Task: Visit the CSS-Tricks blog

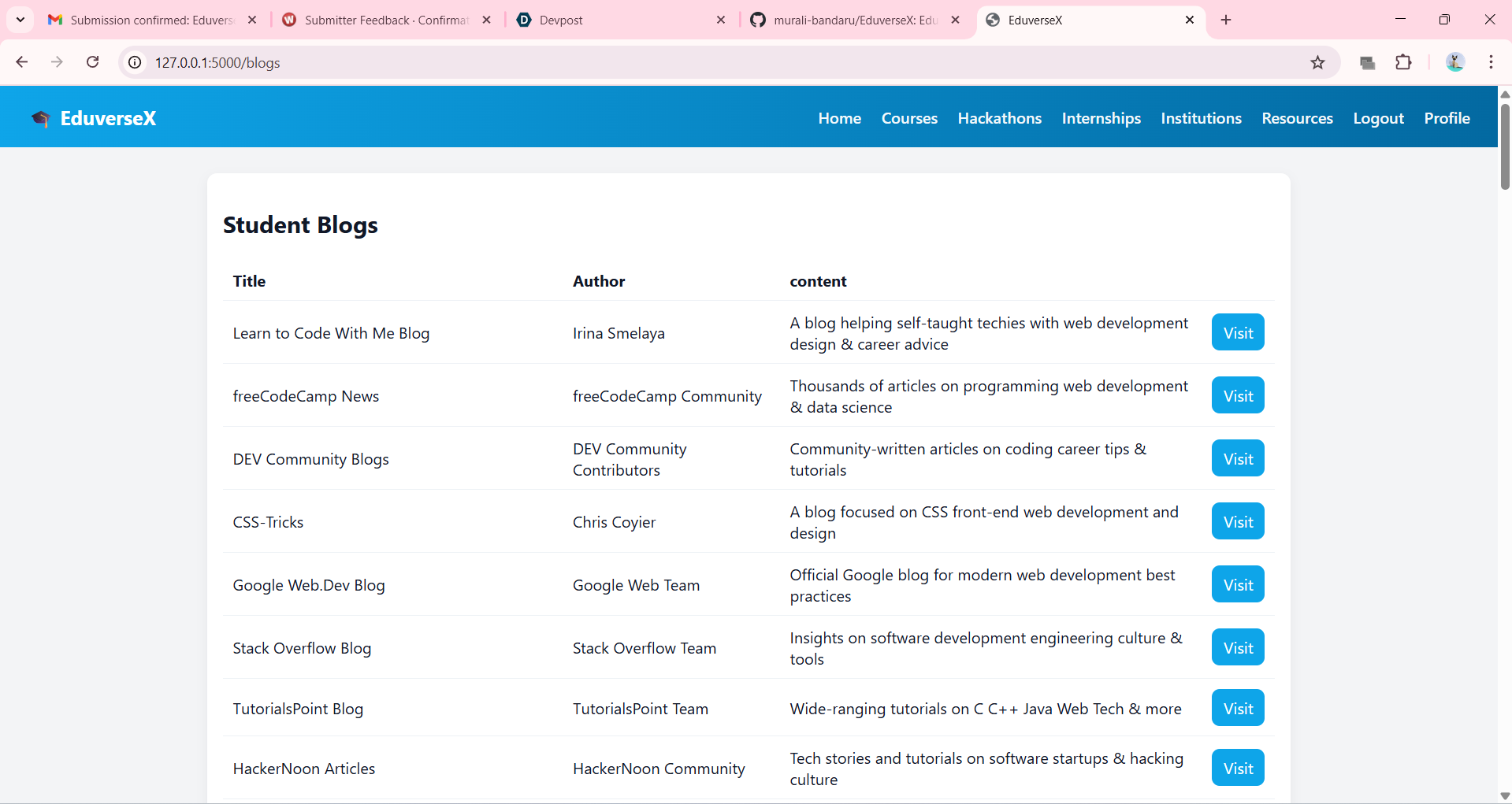Action: click(1238, 521)
